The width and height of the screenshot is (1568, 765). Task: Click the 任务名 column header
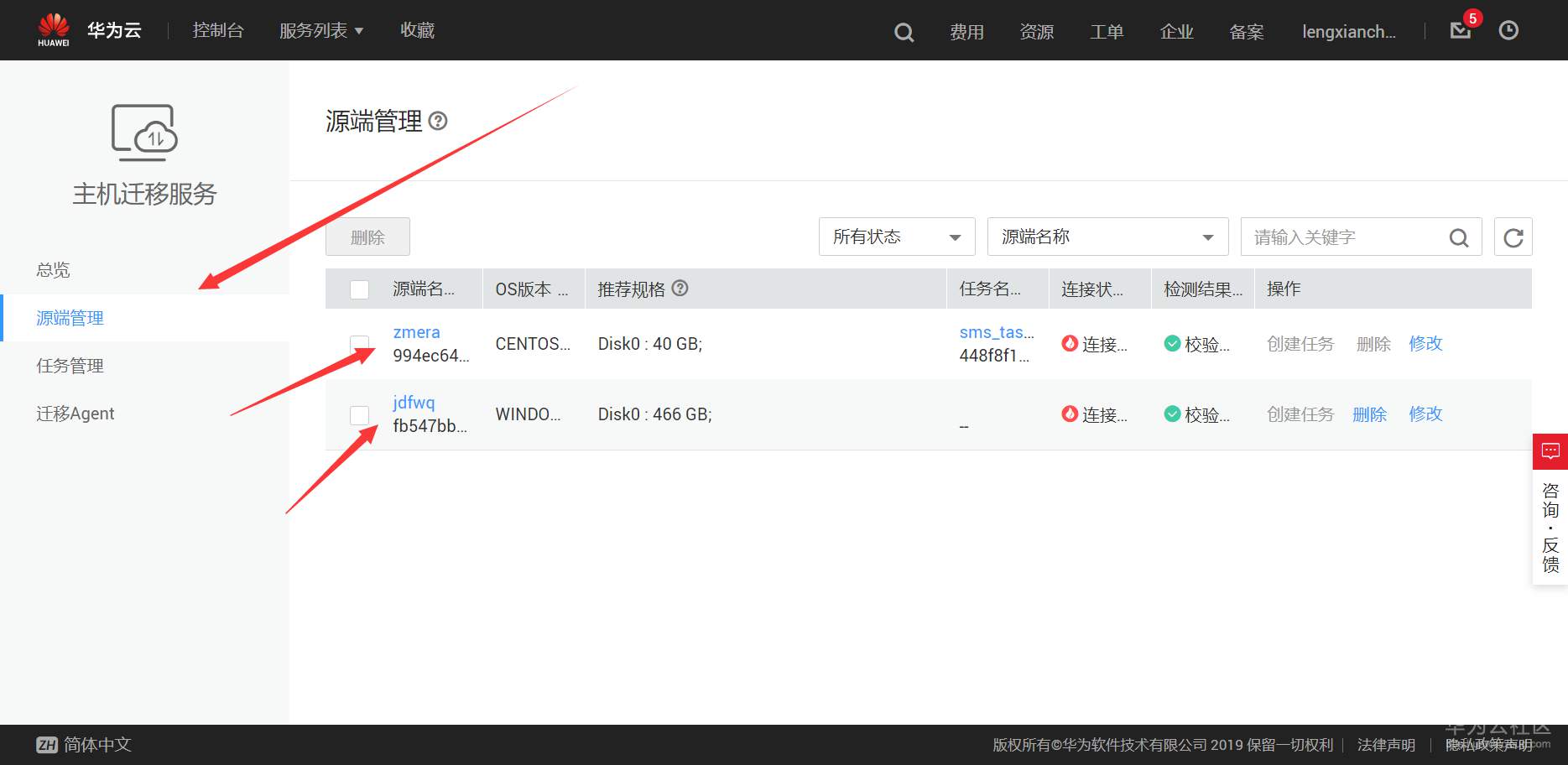click(x=990, y=289)
